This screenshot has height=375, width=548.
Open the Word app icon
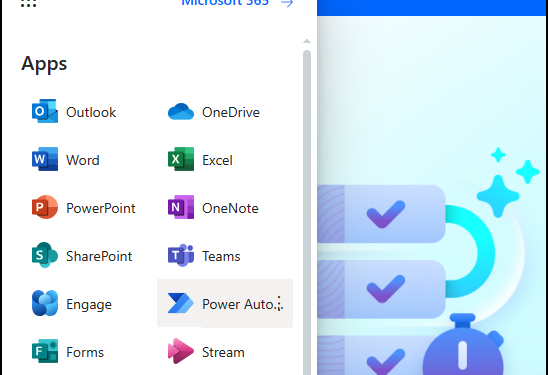(45, 159)
